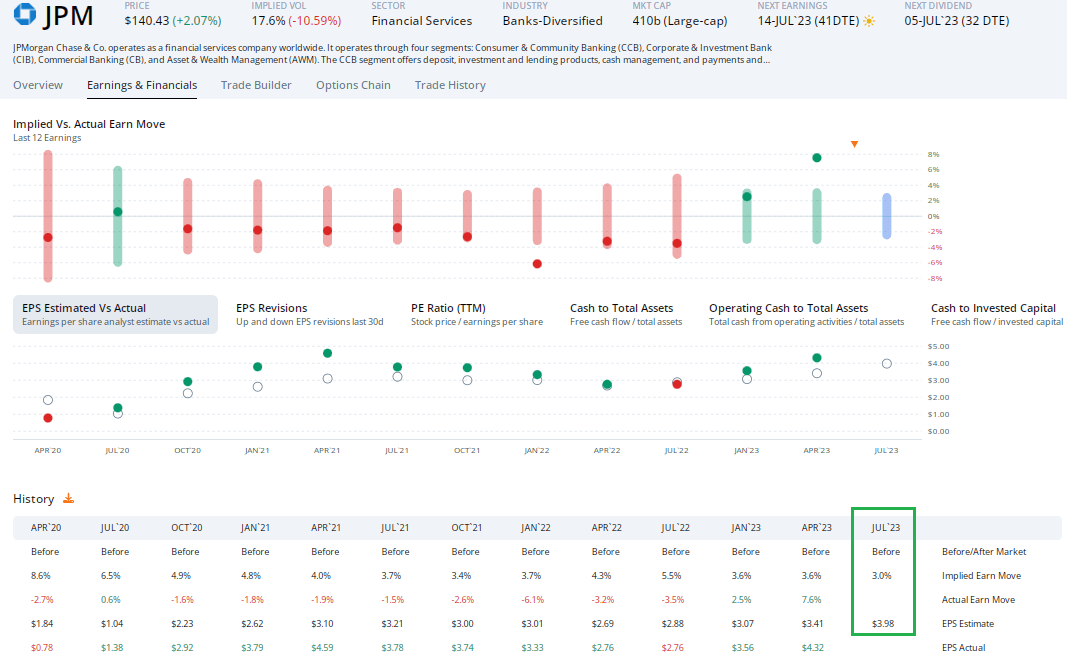
Task: Click the orange triangle marker above the chart
Action: [854, 145]
